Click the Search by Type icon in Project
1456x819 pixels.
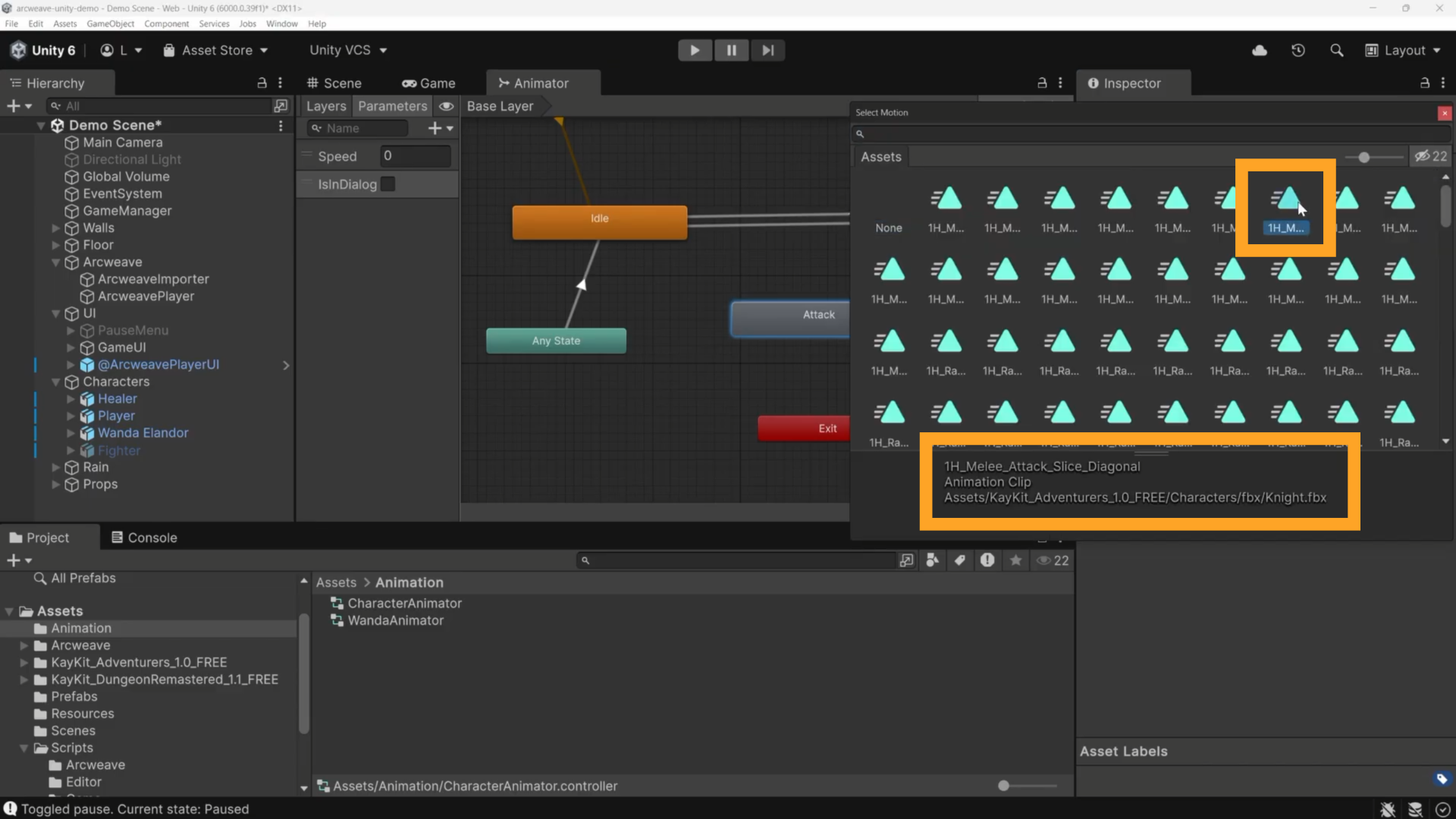(x=933, y=560)
